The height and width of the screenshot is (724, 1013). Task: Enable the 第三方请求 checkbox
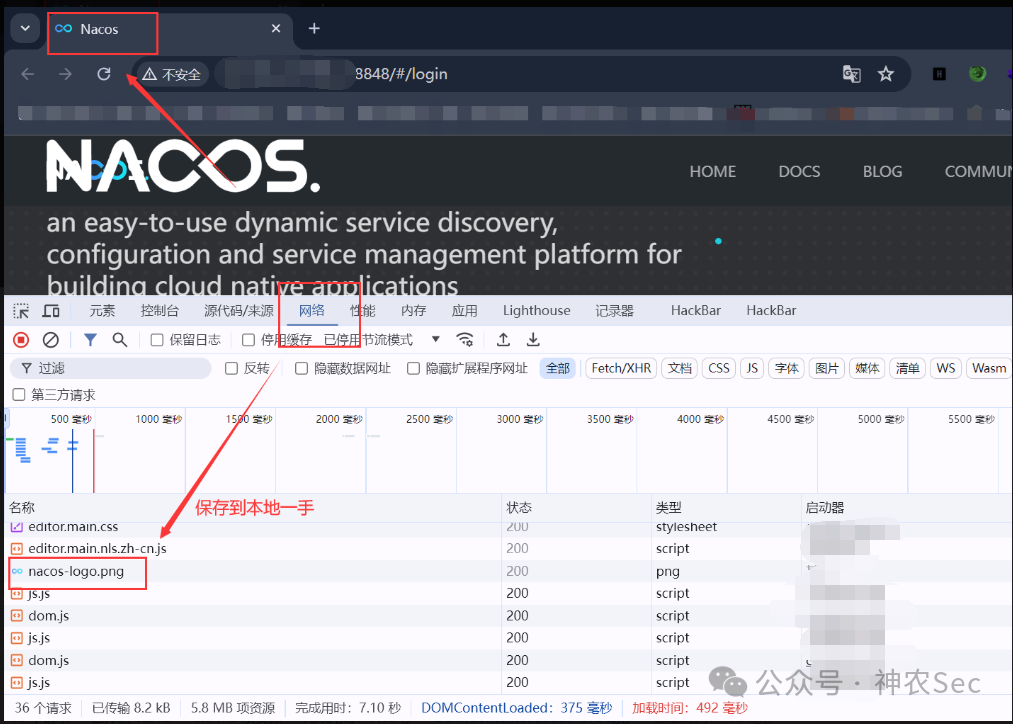click(x=19, y=395)
